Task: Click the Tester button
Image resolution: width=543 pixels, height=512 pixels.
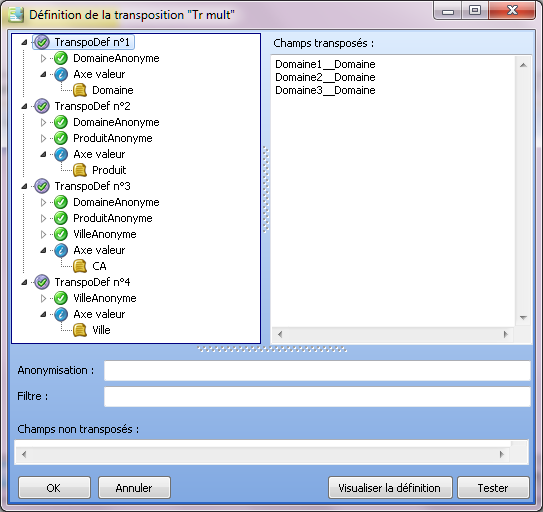Action: click(x=493, y=488)
